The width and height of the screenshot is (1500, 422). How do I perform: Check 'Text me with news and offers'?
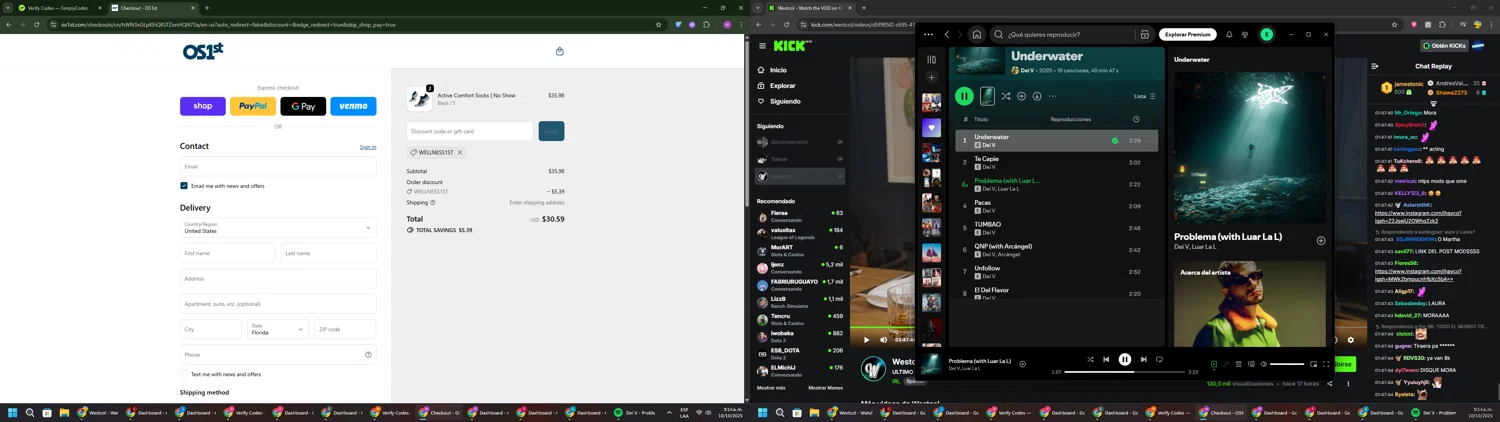click(184, 374)
